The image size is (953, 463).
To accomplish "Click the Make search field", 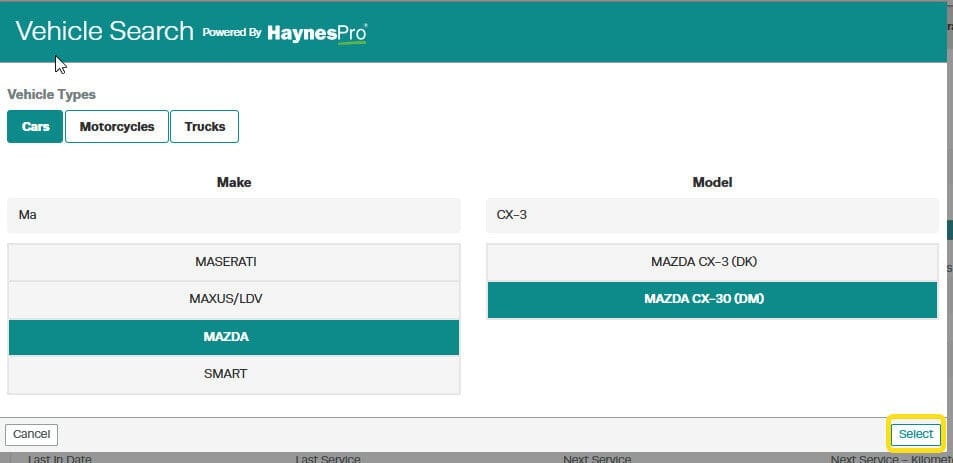I will click(x=233, y=215).
